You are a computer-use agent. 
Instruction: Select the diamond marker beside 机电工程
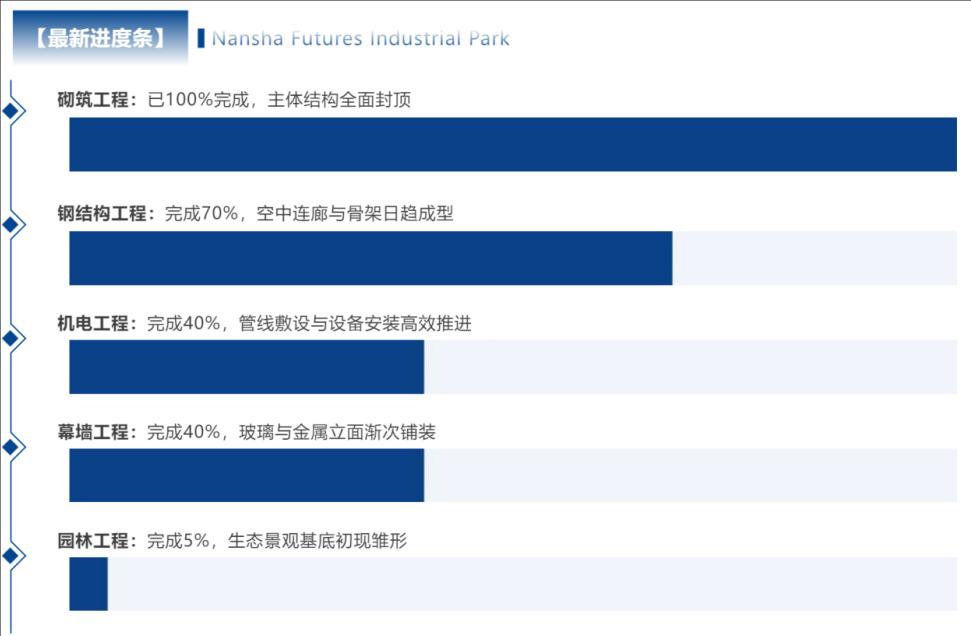tap(12, 338)
